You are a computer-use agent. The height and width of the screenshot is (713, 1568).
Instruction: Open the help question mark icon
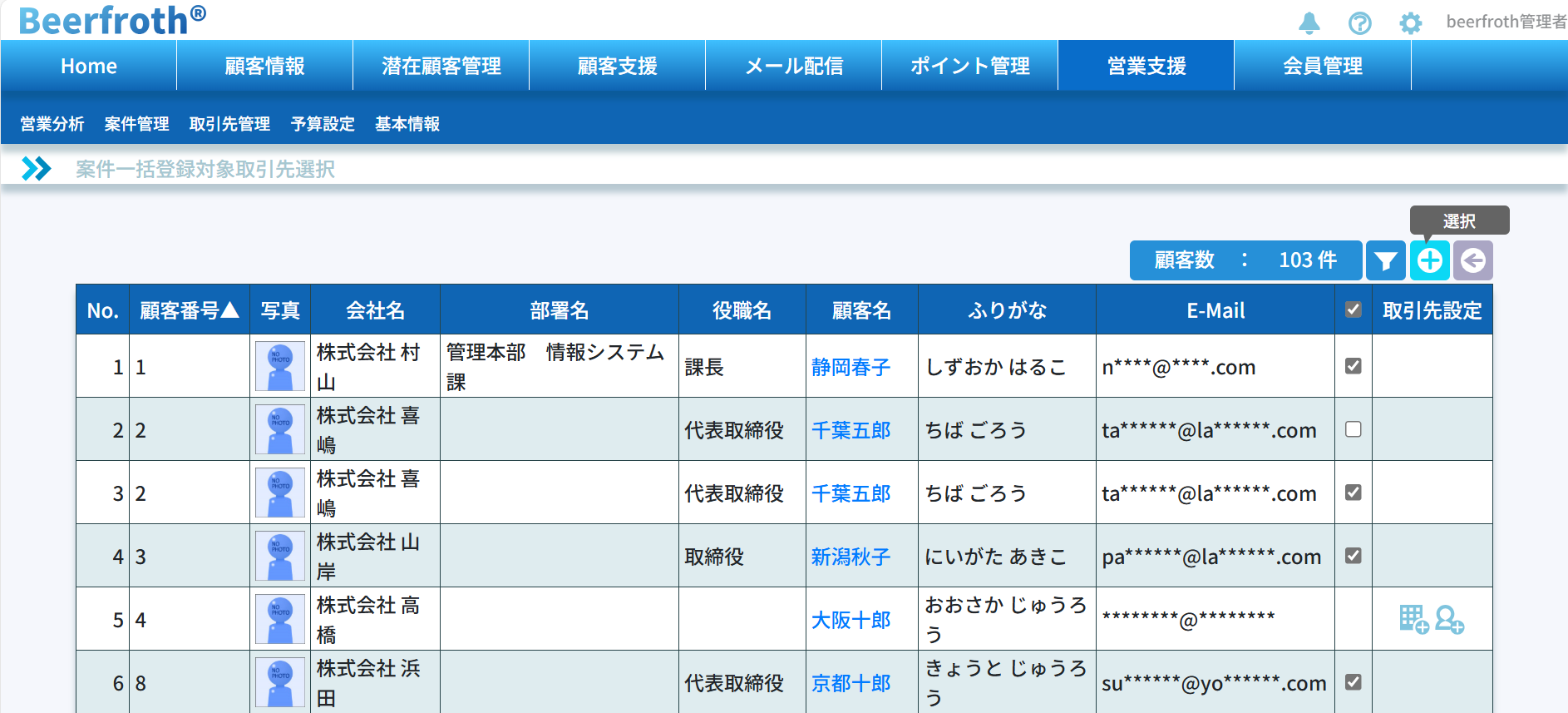(1359, 23)
